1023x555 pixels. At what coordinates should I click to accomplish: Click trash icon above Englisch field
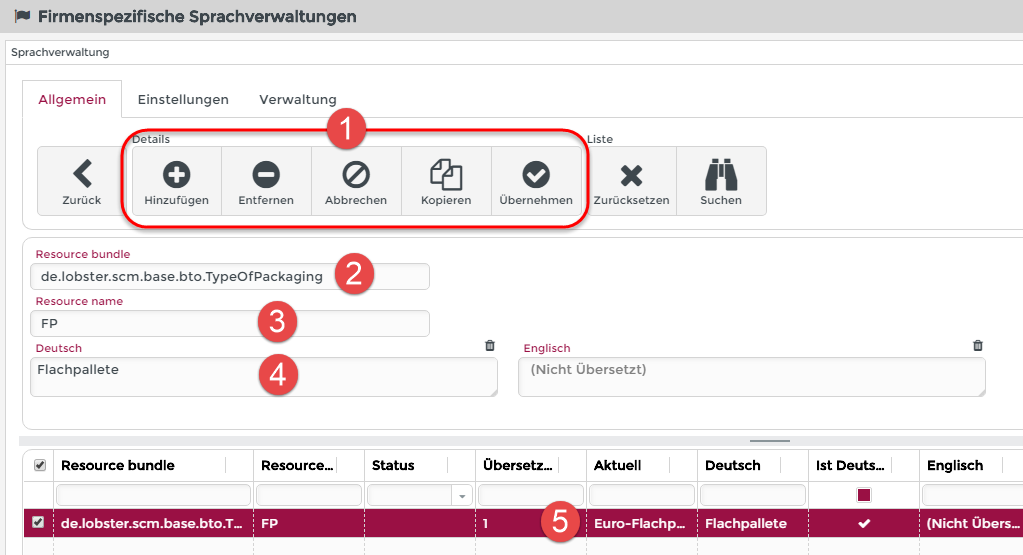(978, 346)
